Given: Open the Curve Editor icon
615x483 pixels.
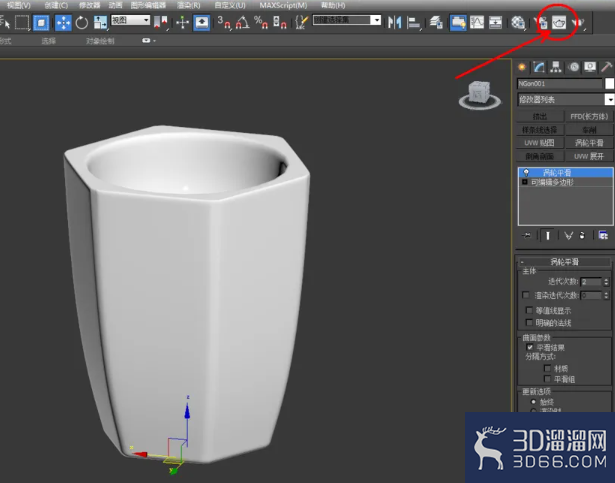Looking at the screenshot, I should click(x=477, y=22).
